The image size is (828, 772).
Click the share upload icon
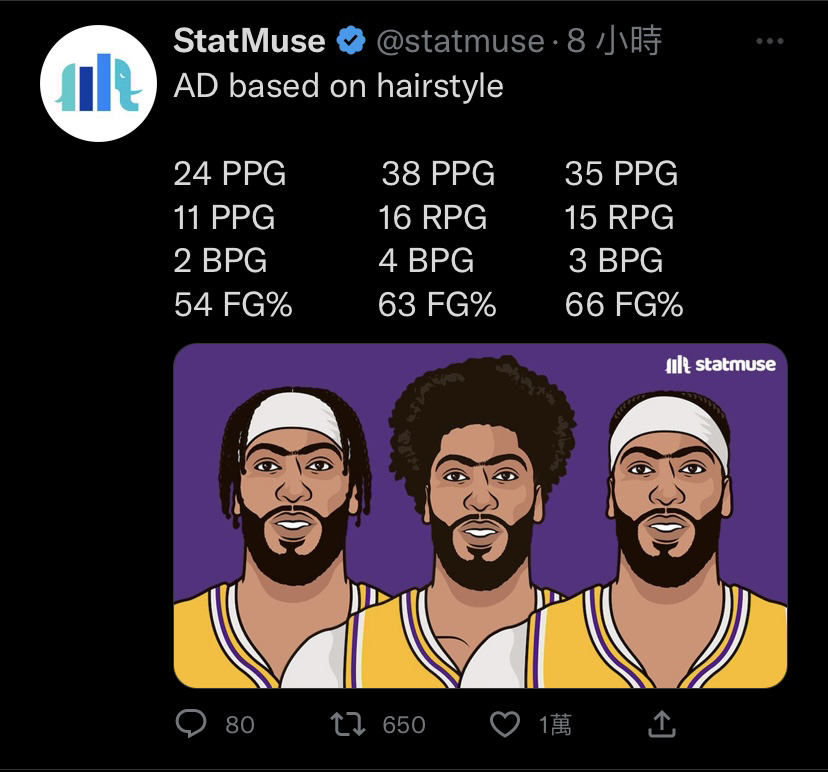662,723
